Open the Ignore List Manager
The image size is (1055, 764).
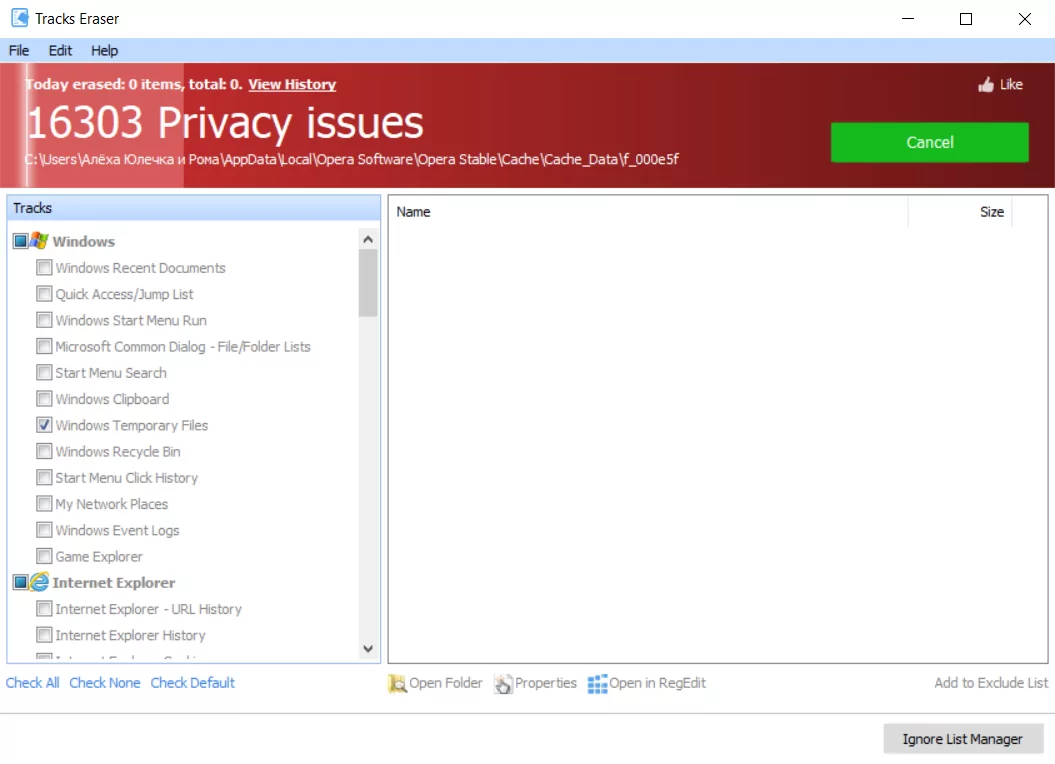pyautogui.click(x=963, y=738)
